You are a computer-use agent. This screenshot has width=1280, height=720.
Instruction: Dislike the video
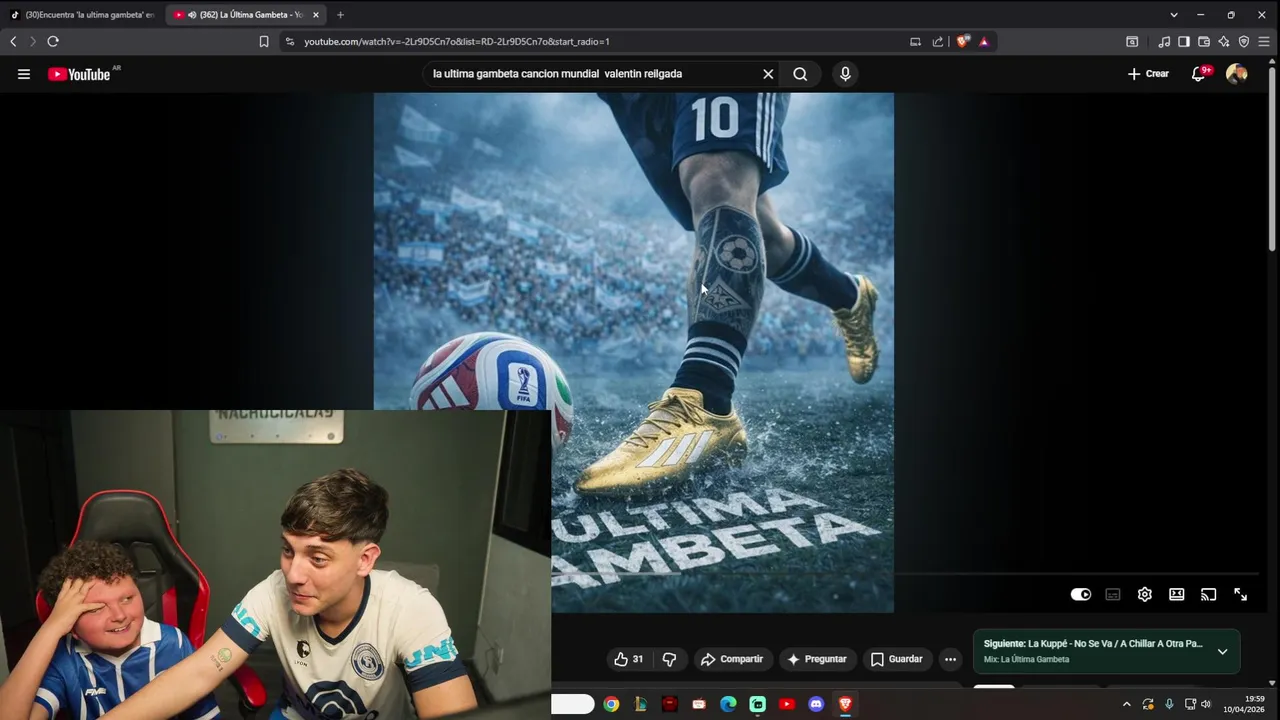[670, 659]
